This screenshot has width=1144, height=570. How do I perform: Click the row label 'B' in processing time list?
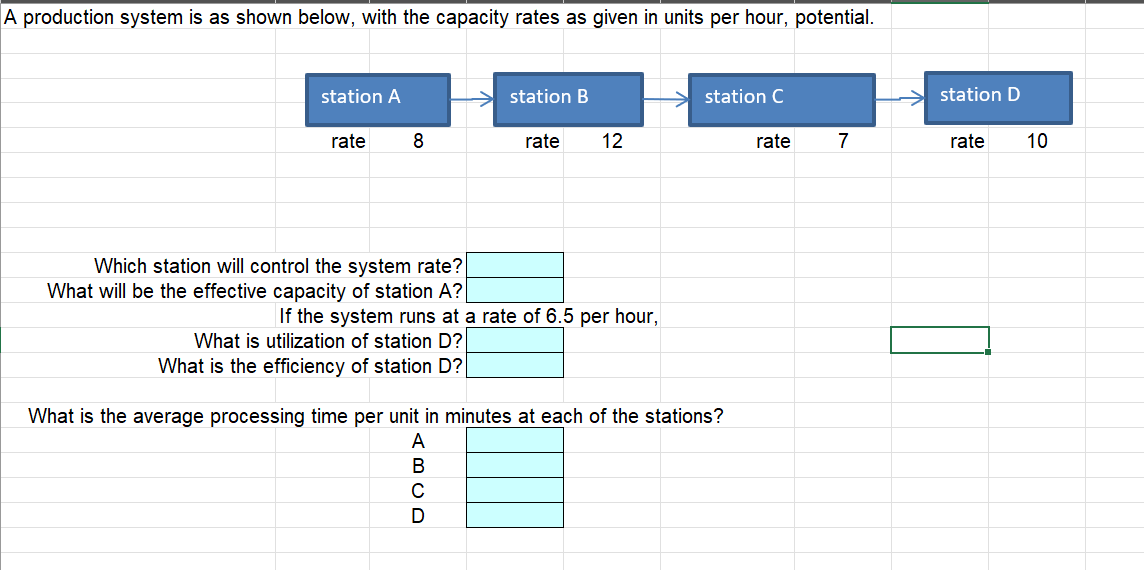(417, 466)
